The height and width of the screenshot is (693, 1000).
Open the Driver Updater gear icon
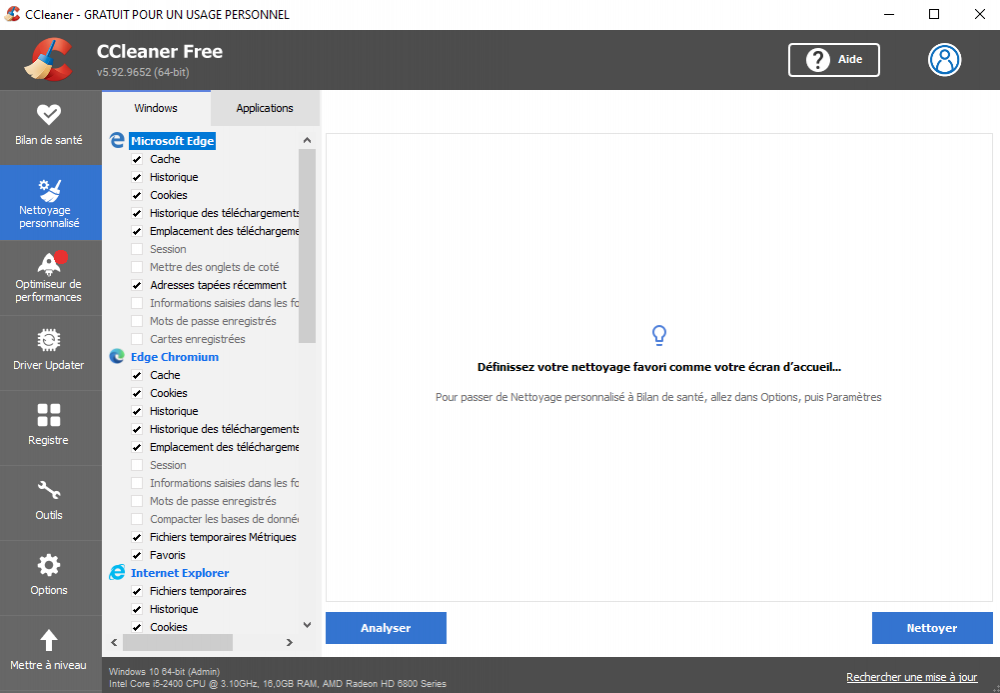click(x=48, y=340)
